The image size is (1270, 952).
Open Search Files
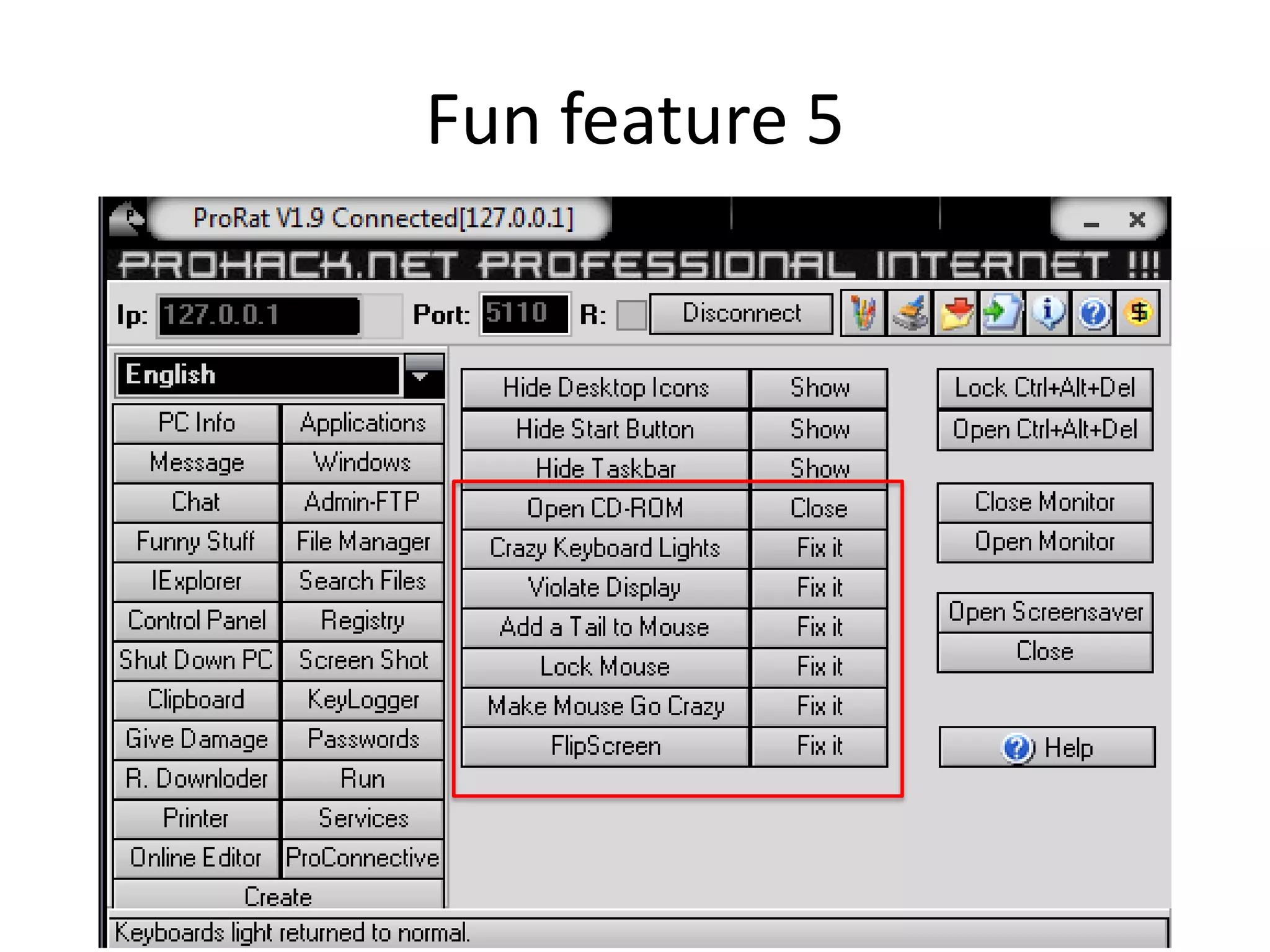pos(363,581)
